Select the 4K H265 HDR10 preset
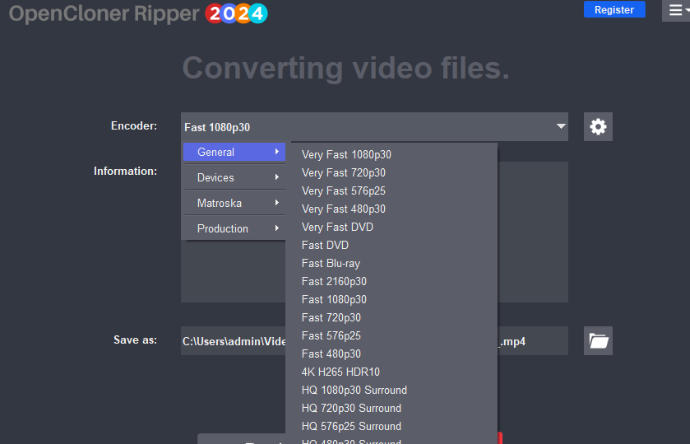Viewport: 690px width, 444px height. pos(341,372)
